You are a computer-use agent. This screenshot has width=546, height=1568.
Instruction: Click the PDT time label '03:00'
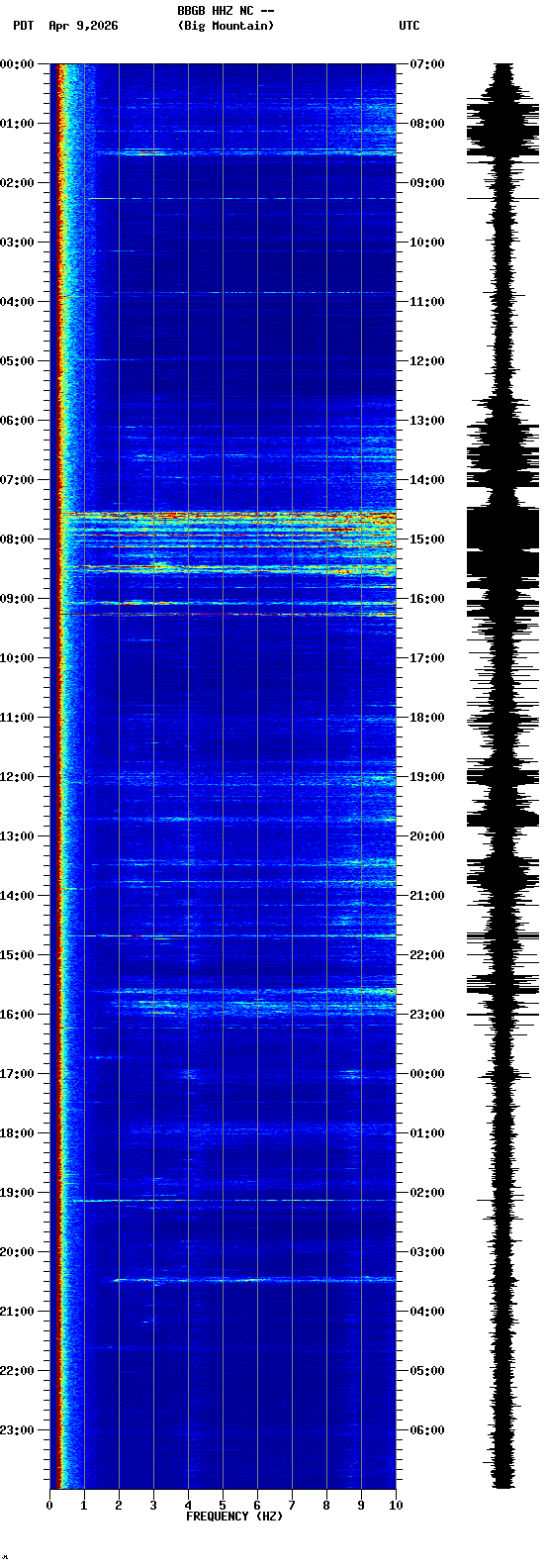(x=18, y=243)
